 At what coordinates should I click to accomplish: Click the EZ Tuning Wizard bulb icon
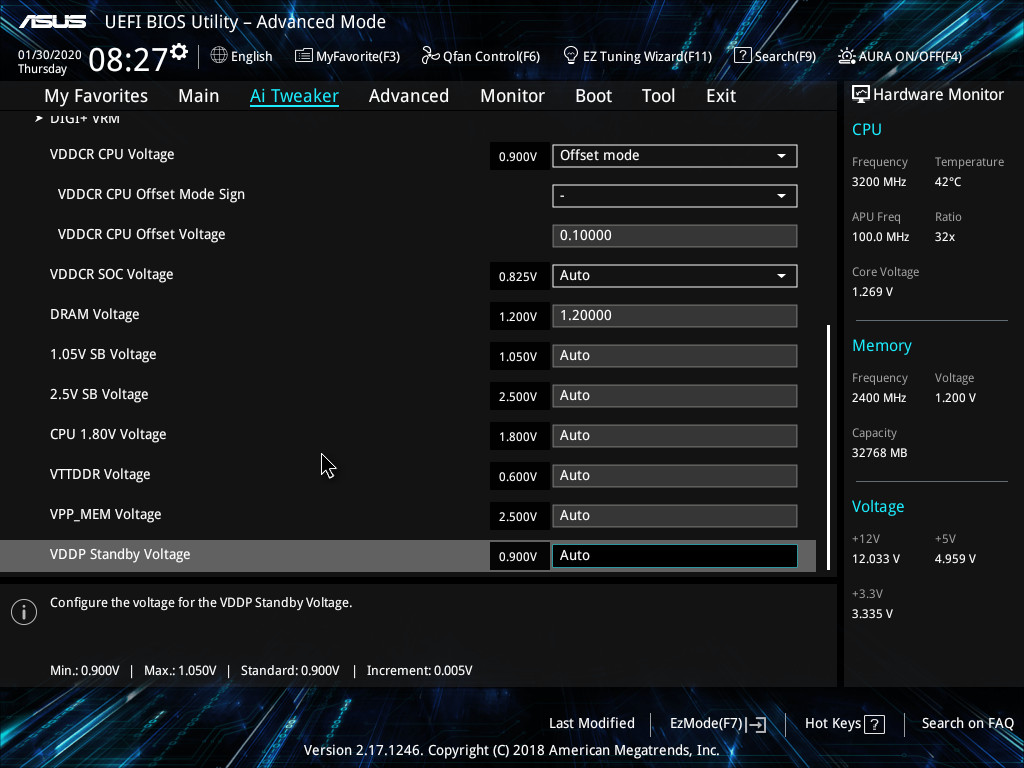pos(571,56)
